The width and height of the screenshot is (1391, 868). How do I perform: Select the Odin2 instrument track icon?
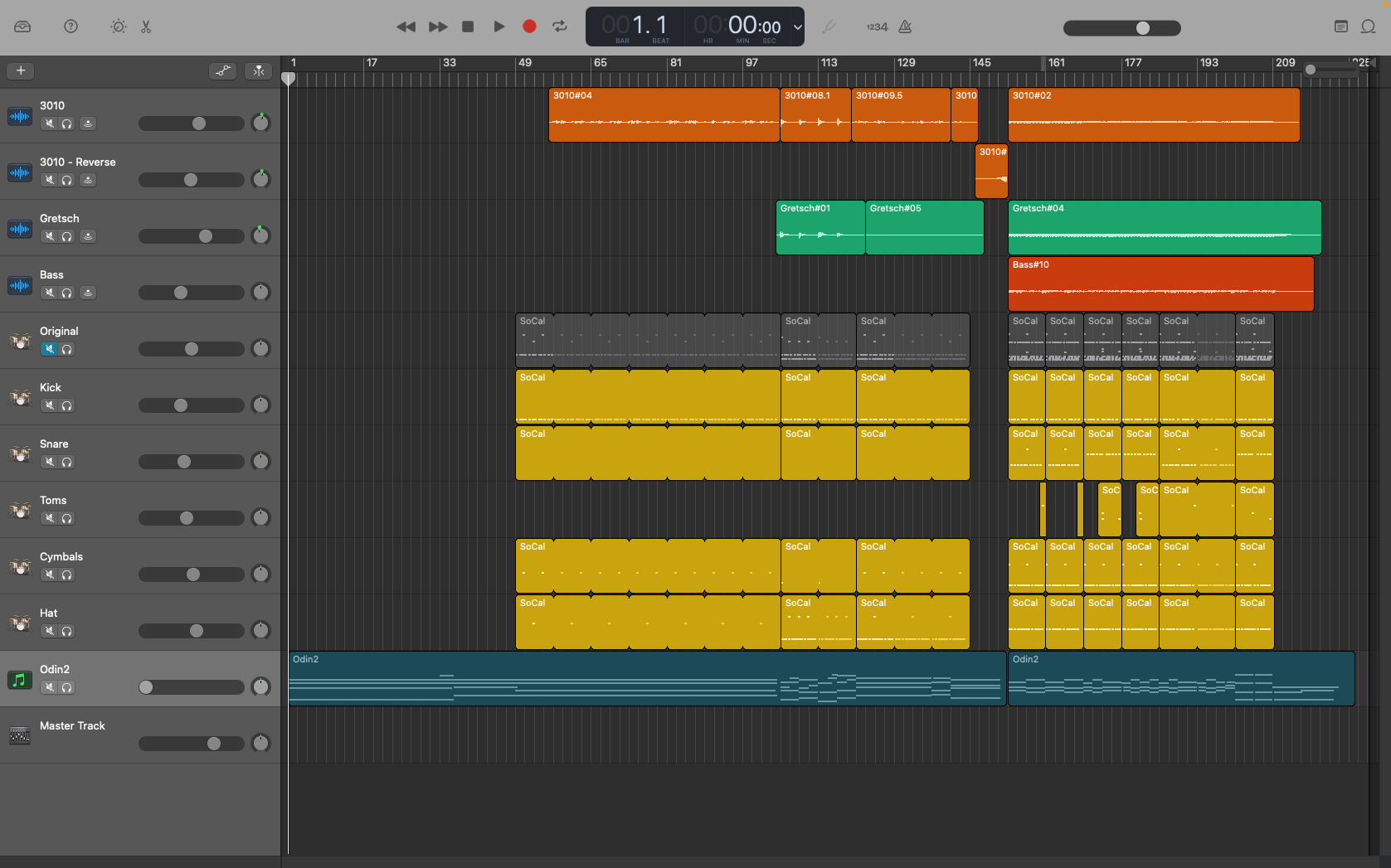(x=20, y=680)
